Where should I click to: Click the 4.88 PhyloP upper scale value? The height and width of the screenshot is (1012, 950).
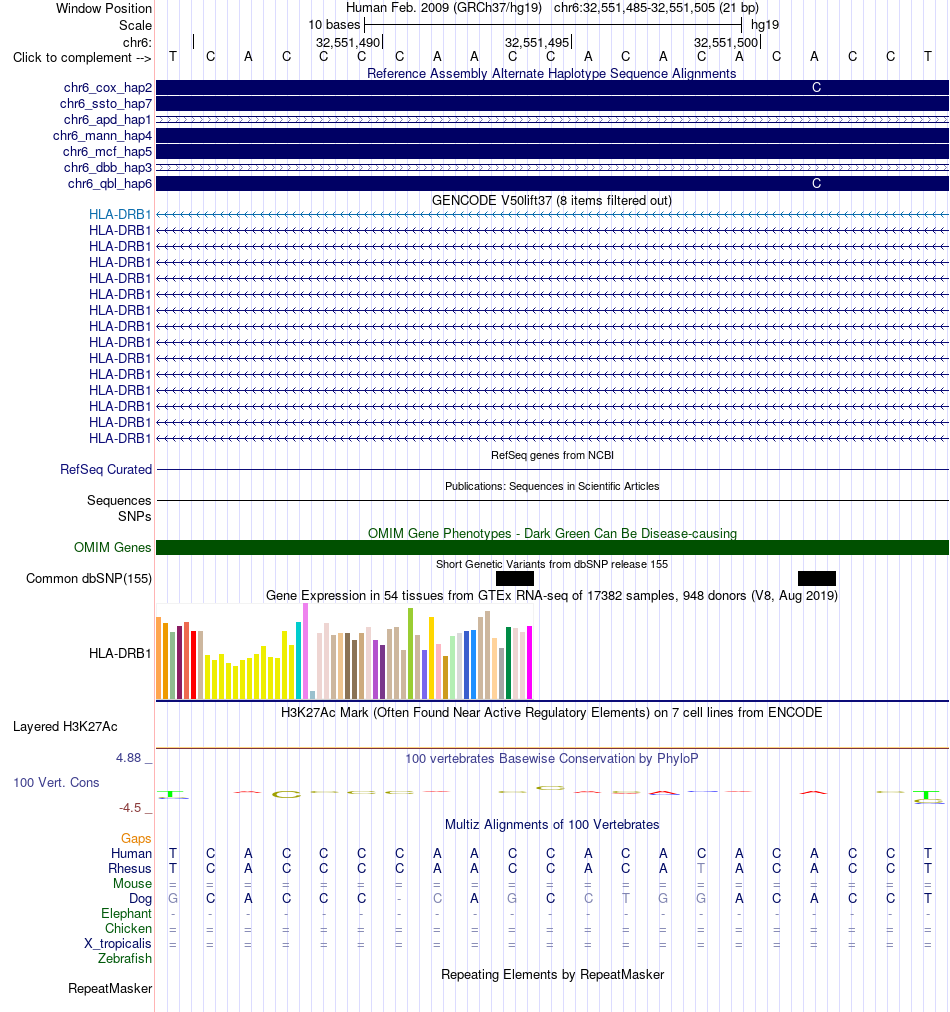[x=128, y=758]
